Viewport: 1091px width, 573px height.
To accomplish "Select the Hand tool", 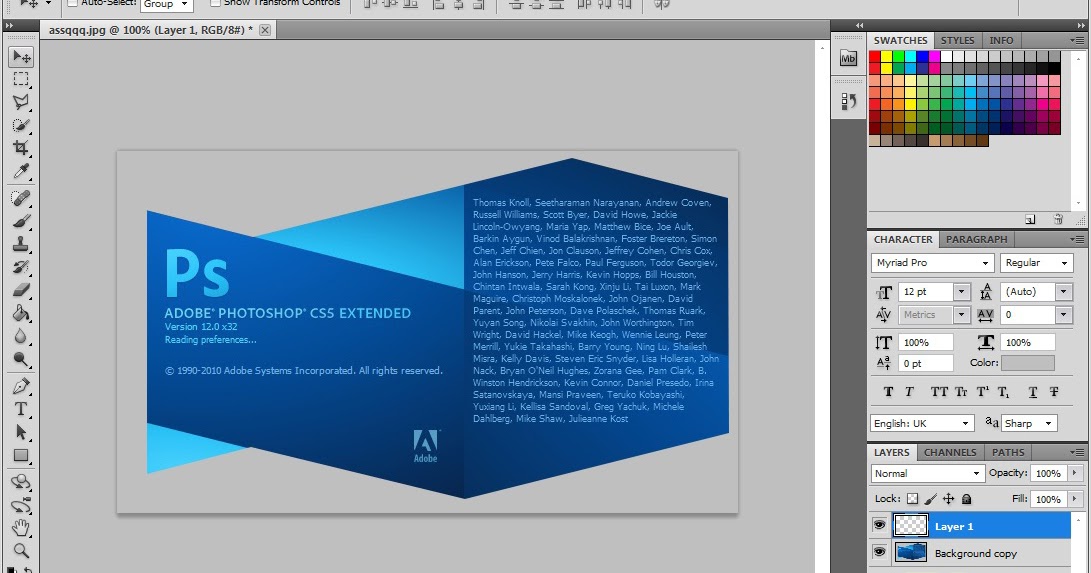I will pos(21,527).
